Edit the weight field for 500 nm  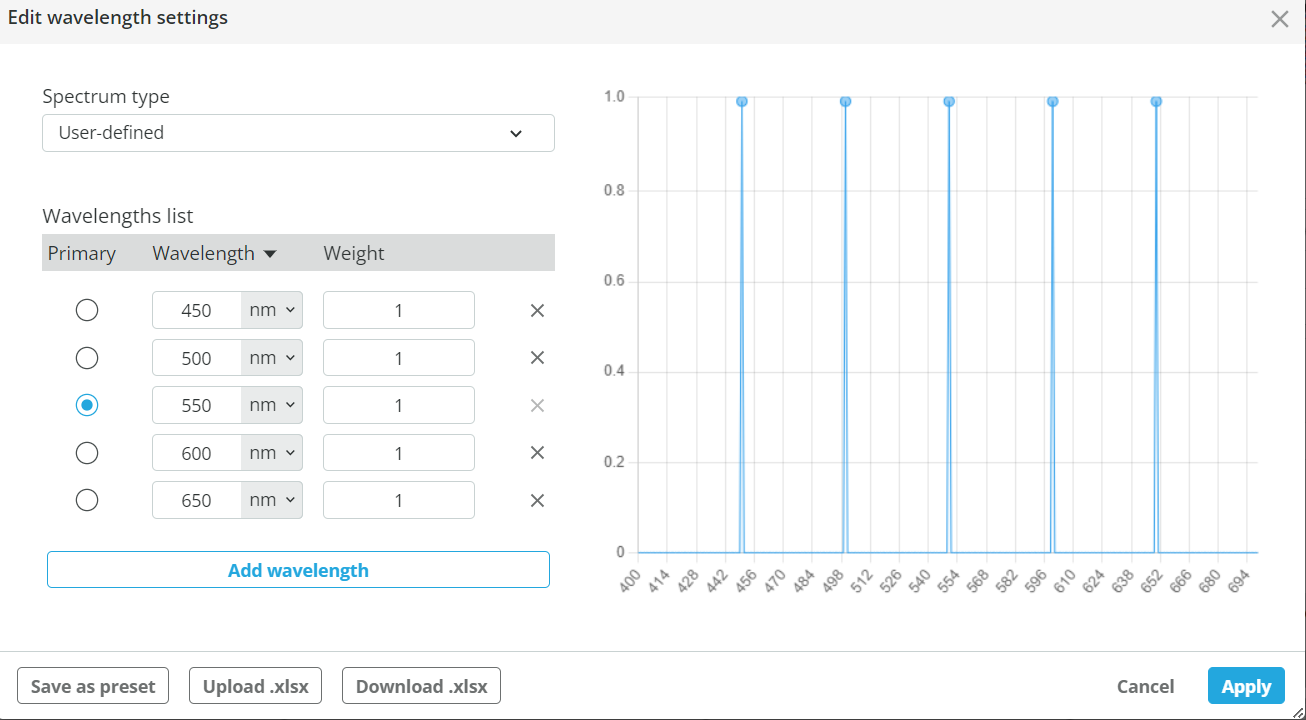point(399,358)
